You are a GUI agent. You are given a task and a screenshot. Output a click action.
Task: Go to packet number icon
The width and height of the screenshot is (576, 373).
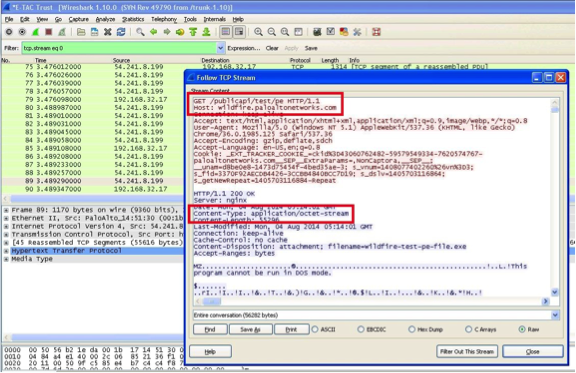(x=180, y=32)
